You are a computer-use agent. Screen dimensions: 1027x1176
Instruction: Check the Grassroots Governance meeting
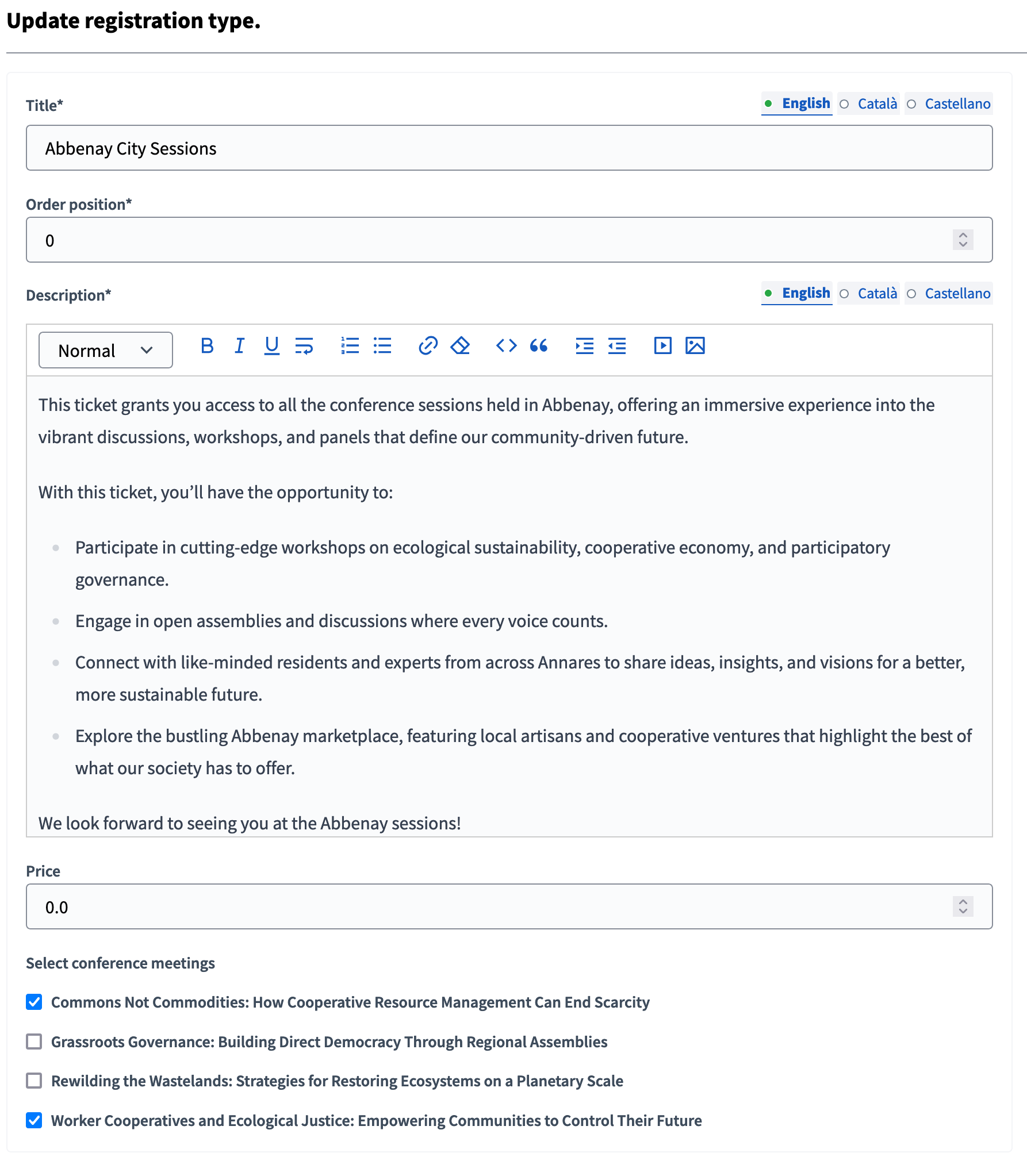click(x=34, y=1042)
